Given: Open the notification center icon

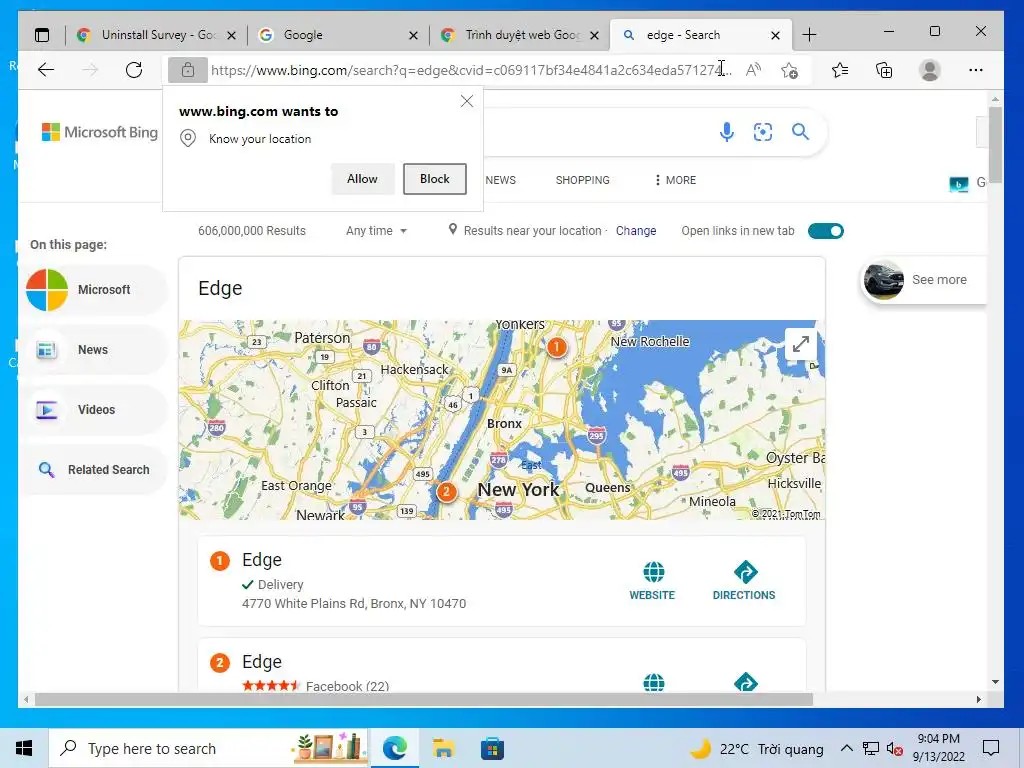Looking at the screenshot, I should point(991,748).
